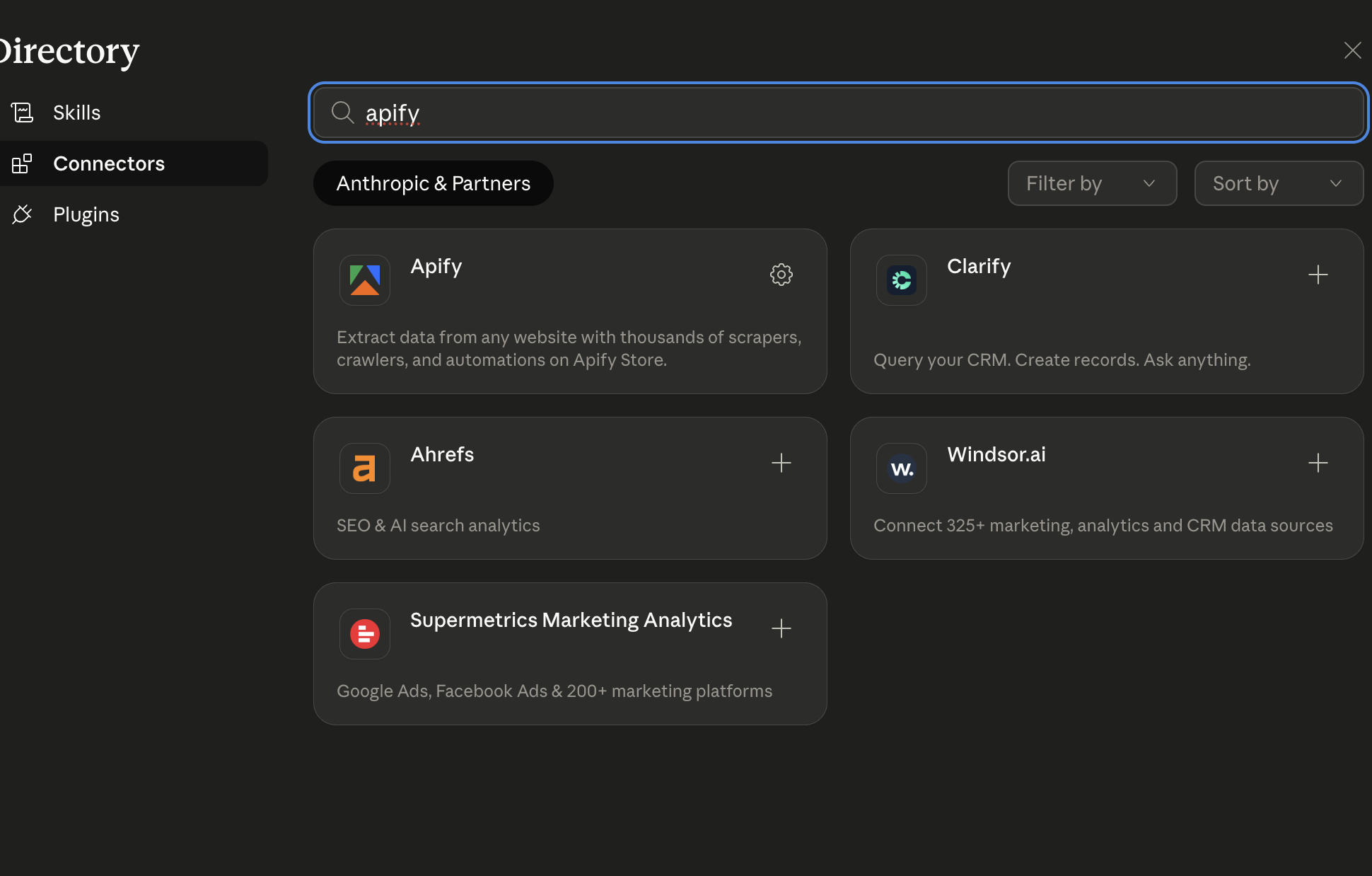1372x876 pixels.
Task: Focus the search field containing apify
Action: [839, 113]
